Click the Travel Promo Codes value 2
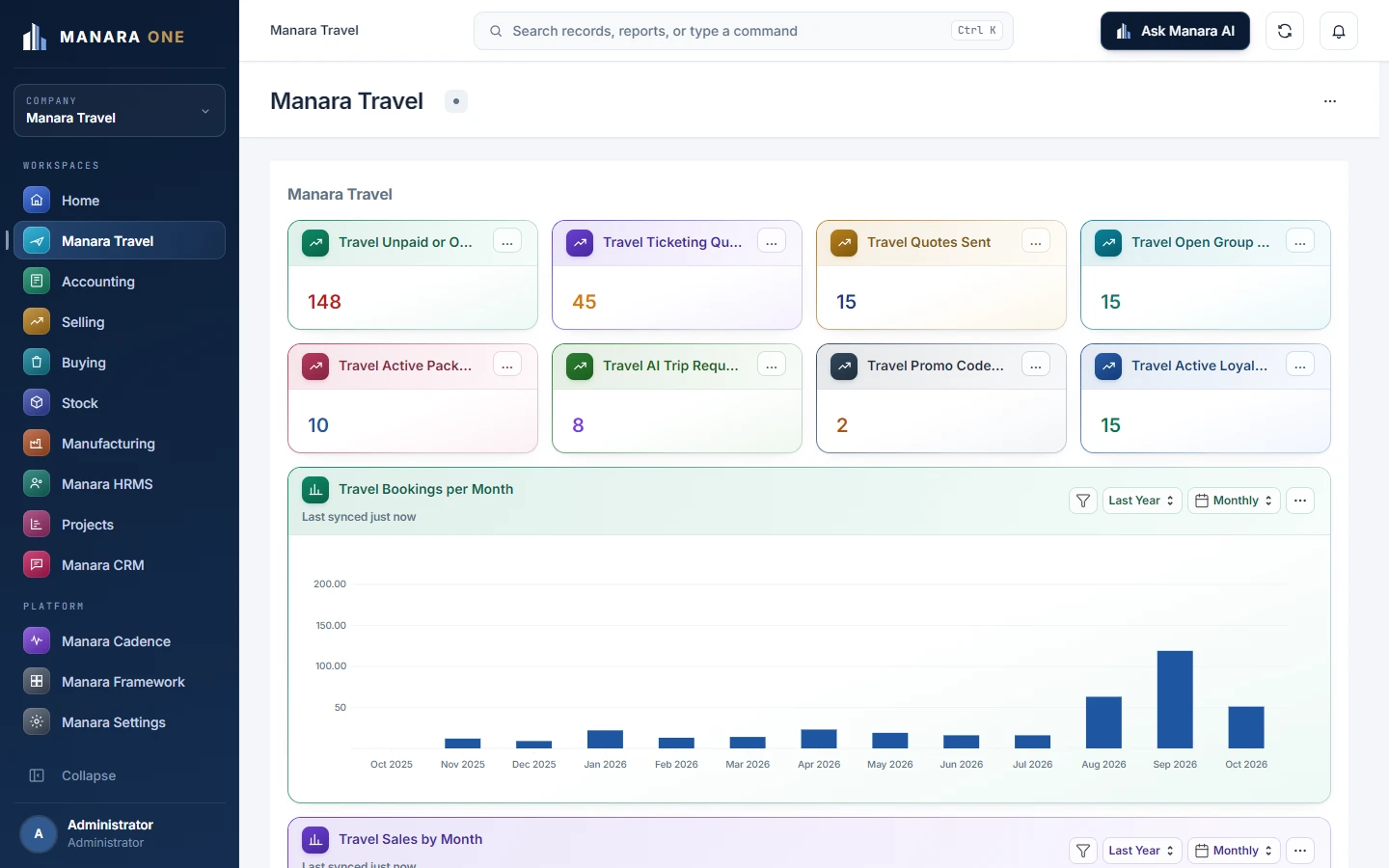Screen dimensions: 1389x868 (842, 425)
